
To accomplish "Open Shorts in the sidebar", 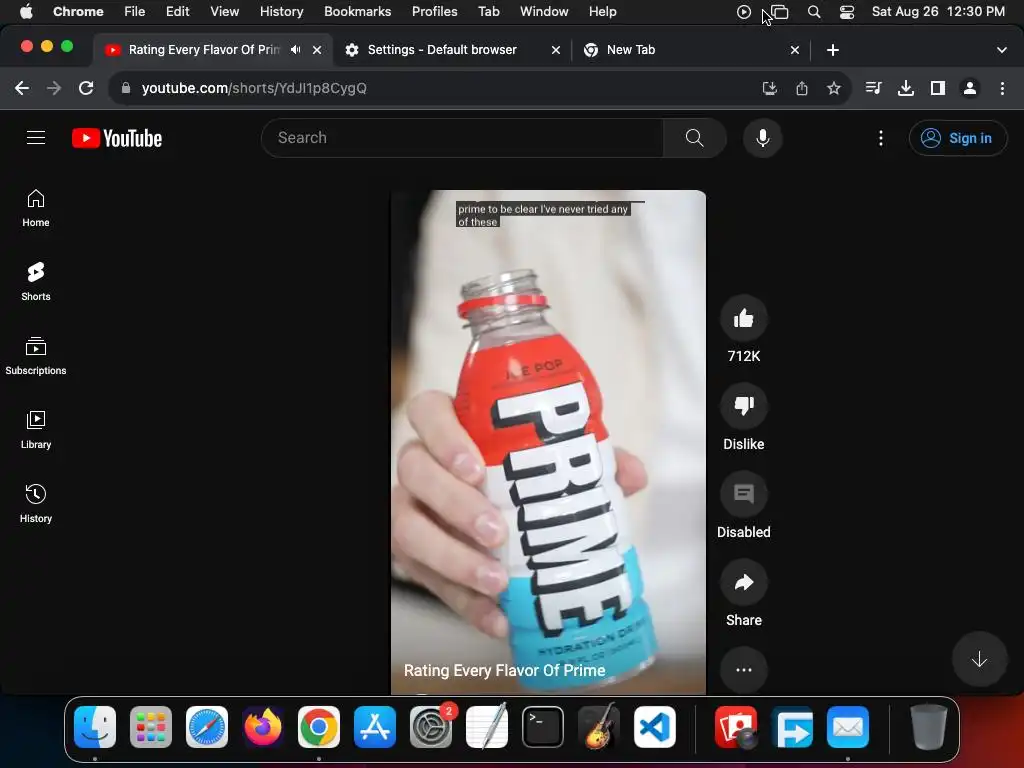I will pyautogui.click(x=36, y=282).
